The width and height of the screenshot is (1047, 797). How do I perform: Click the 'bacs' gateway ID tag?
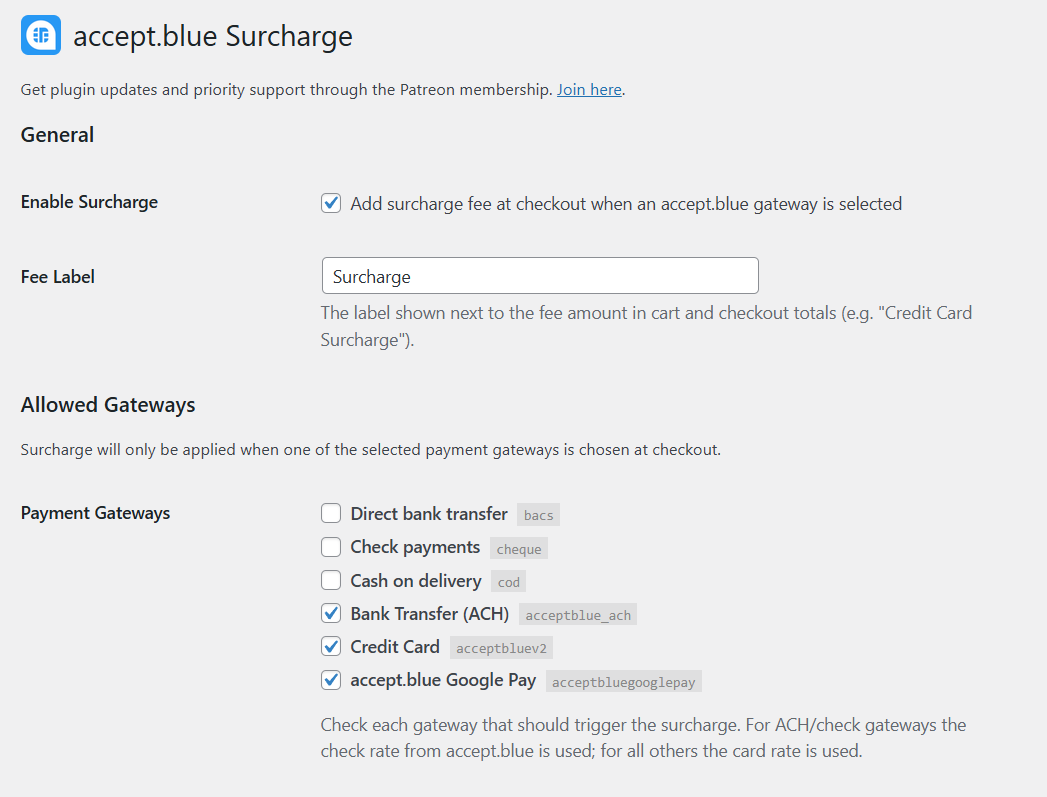pos(538,516)
